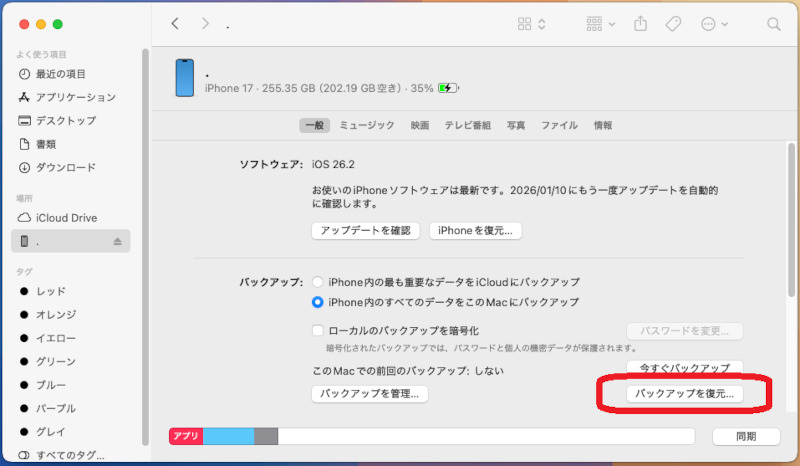Switch to the 映画 tab
The height and width of the screenshot is (466, 800).
(x=420, y=125)
